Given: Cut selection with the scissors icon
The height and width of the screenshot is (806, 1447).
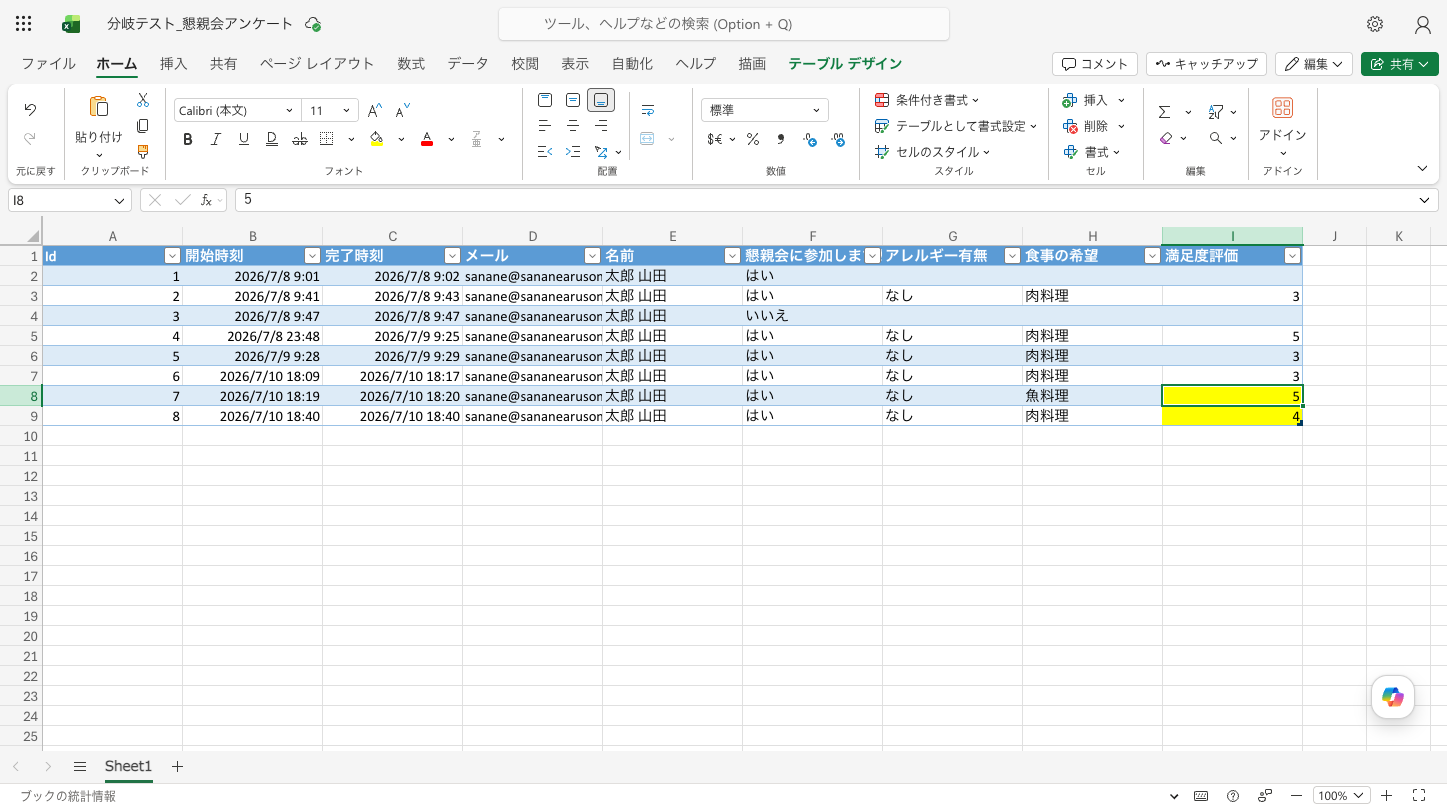Looking at the screenshot, I should click(x=143, y=100).
